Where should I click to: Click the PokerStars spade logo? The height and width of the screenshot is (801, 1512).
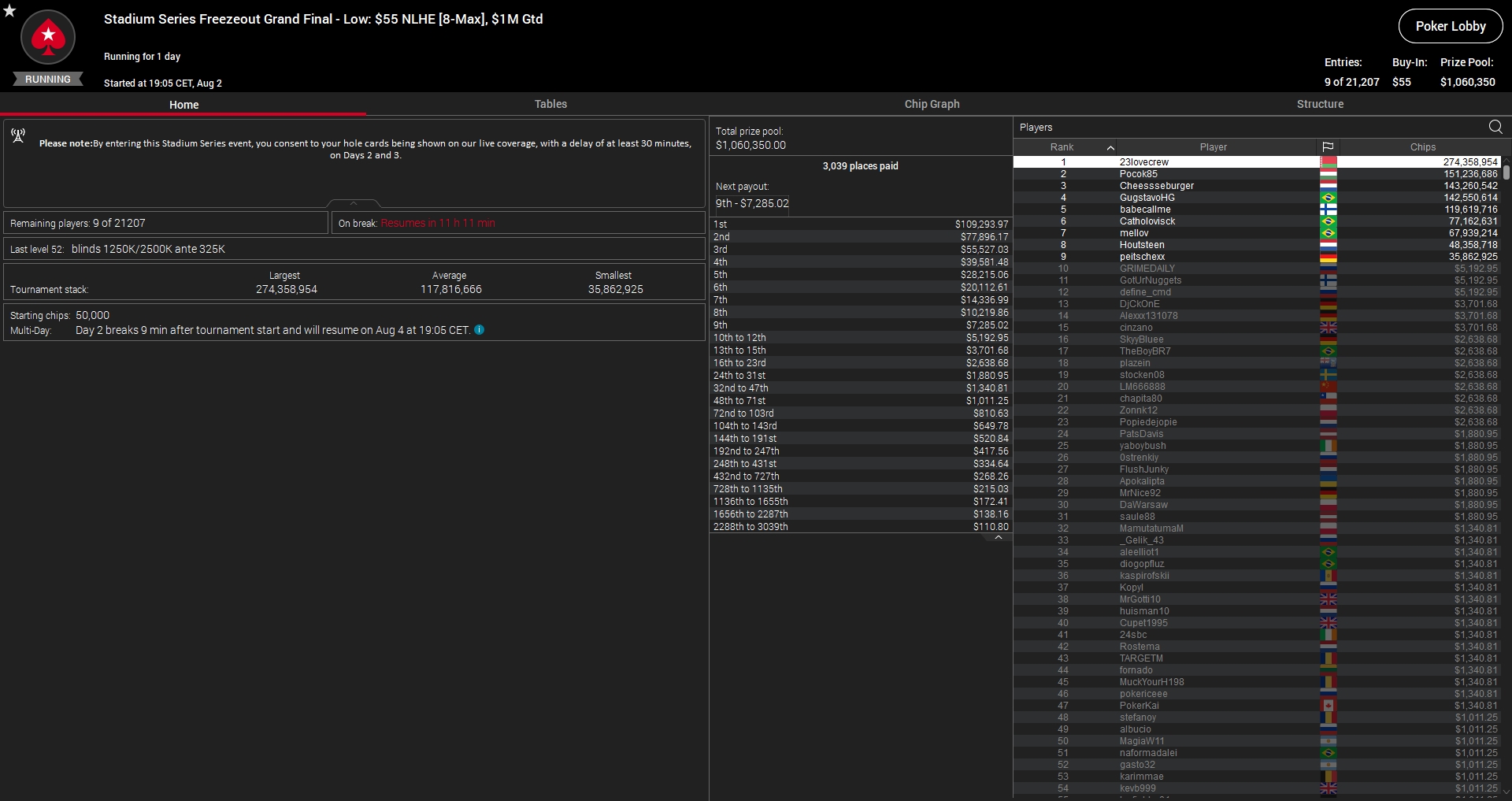point(48,37)
